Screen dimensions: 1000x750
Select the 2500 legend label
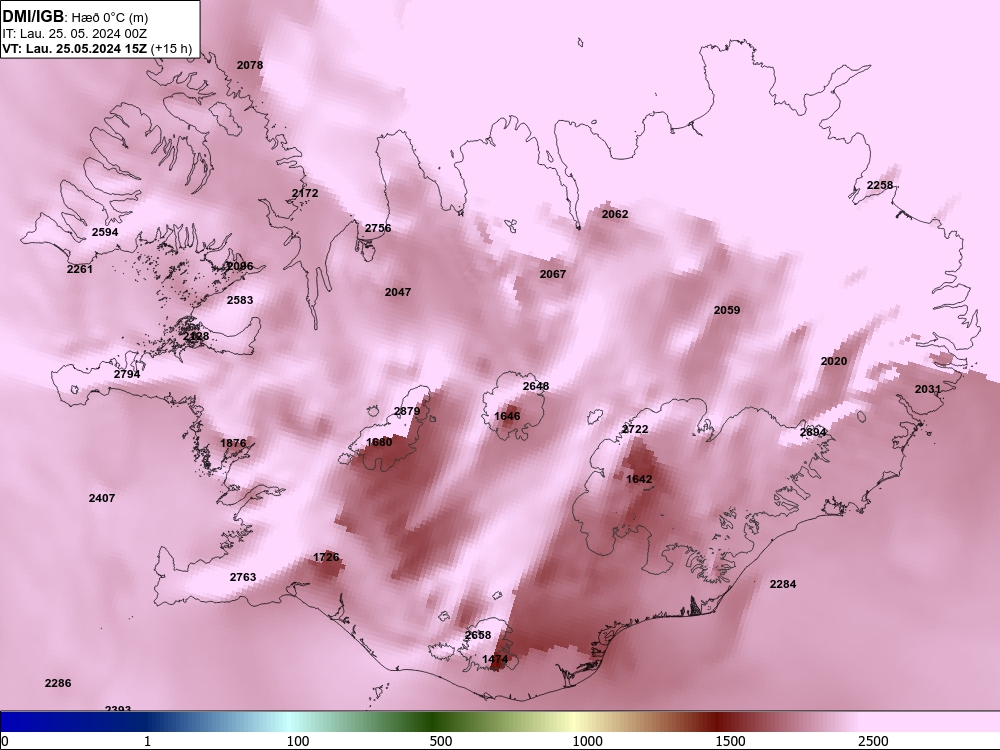click(873, 741)
